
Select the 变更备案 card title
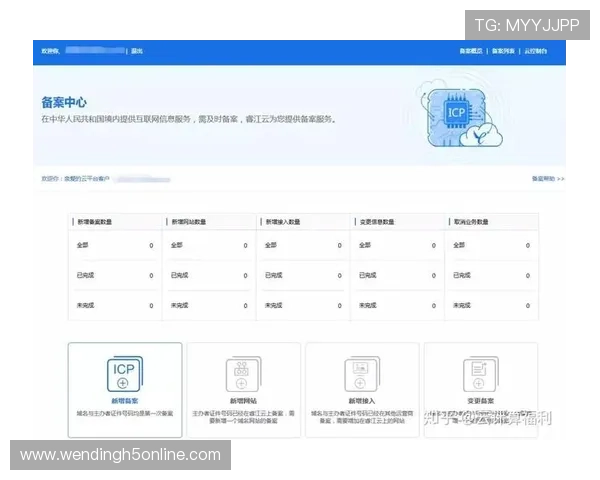pos(481,401)
